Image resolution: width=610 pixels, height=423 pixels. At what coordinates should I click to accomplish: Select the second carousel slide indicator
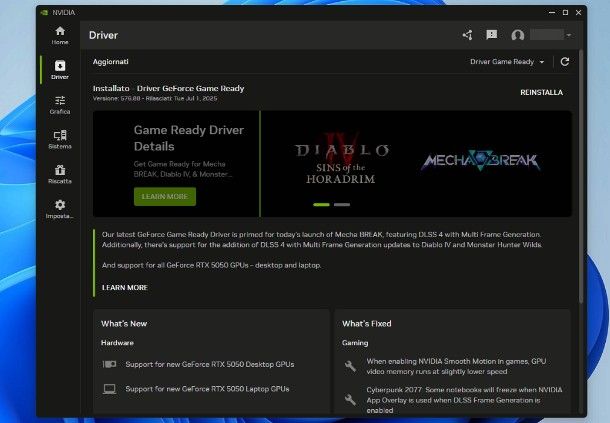click(x=342, y=204)
